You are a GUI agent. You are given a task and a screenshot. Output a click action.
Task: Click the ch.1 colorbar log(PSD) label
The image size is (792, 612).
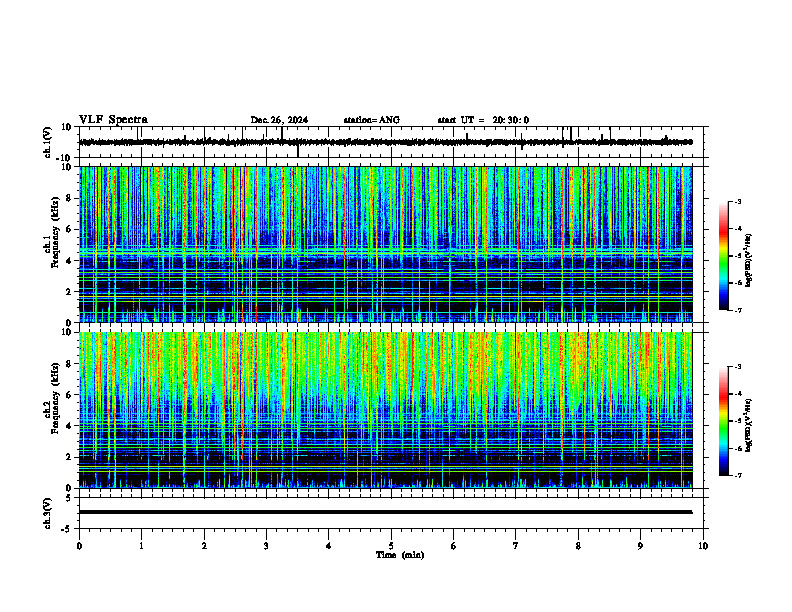pos(749,260)
